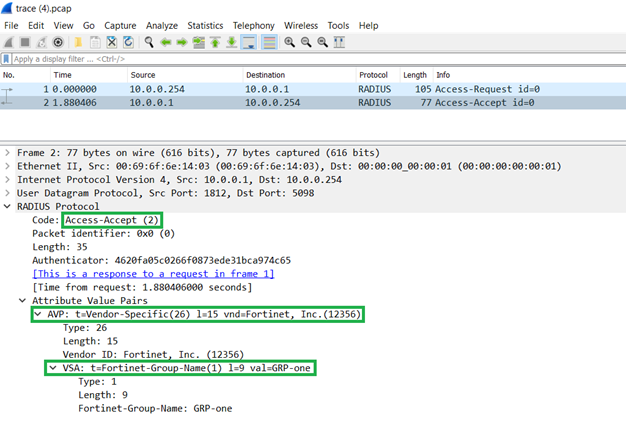The image size is (626, 444).
Task: Follow the response to frame 1 link
Action: 153,273
